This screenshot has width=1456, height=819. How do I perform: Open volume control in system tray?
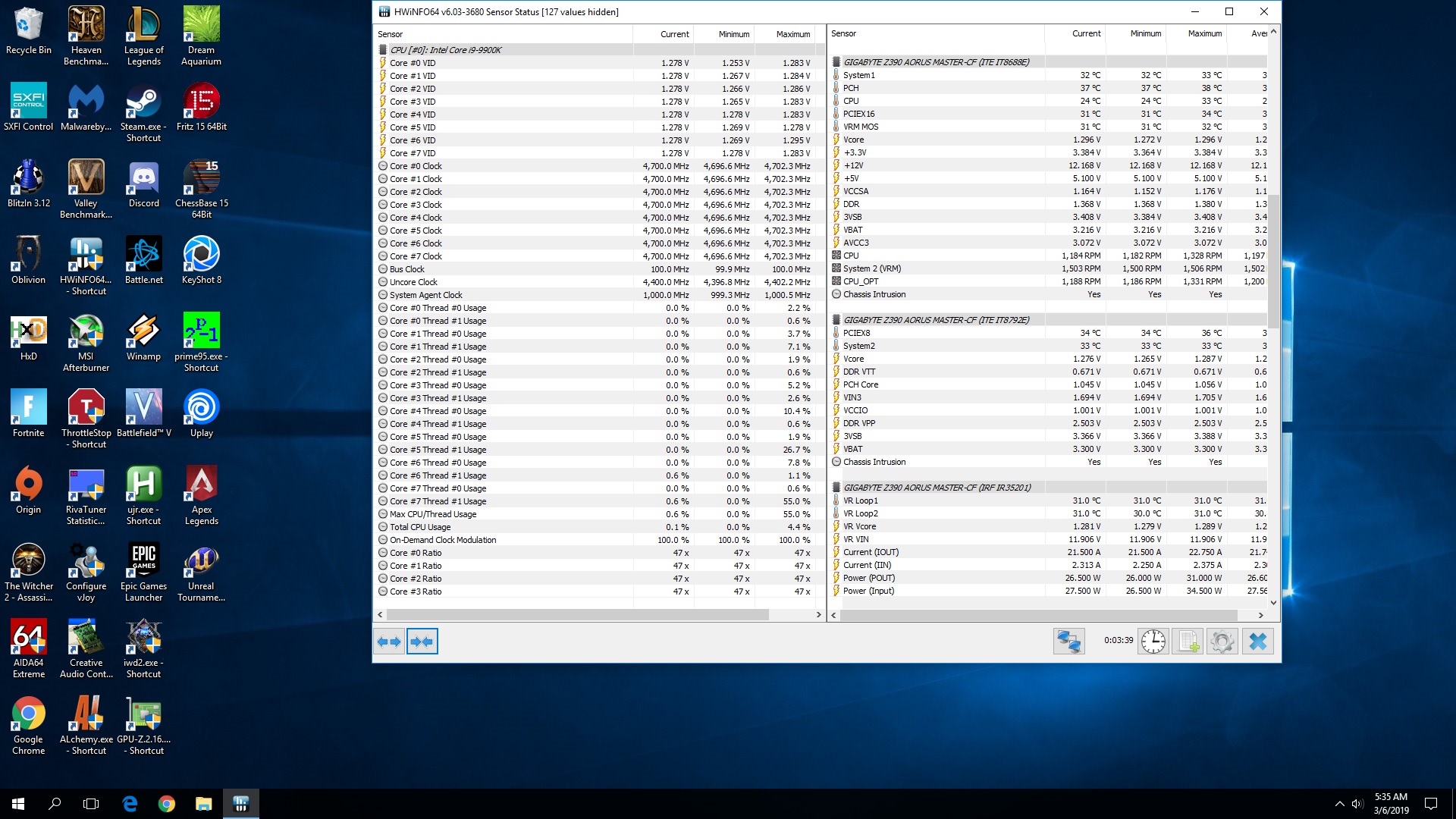[1357, 804]
